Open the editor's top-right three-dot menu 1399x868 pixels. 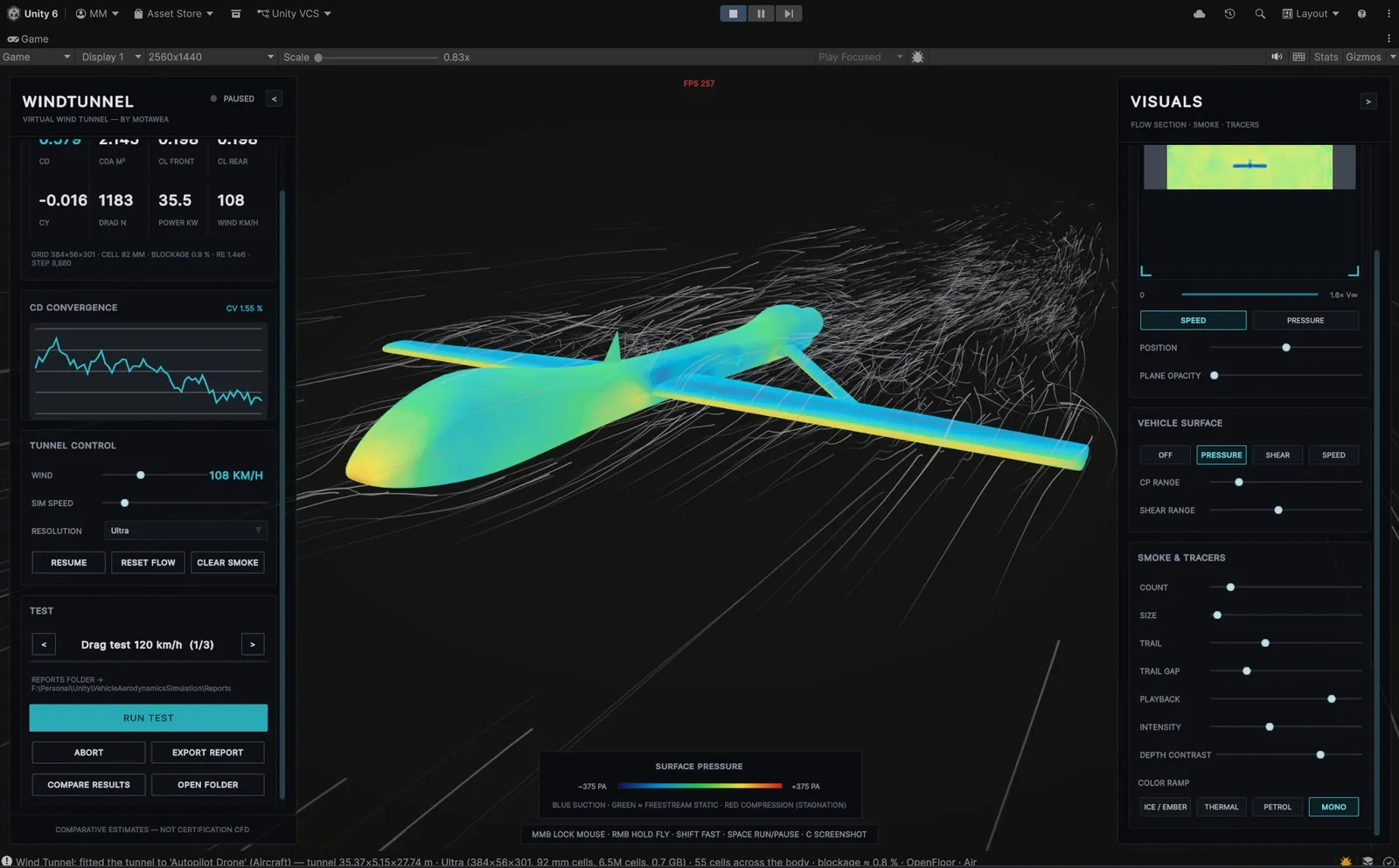click(x=1389, y=14)
